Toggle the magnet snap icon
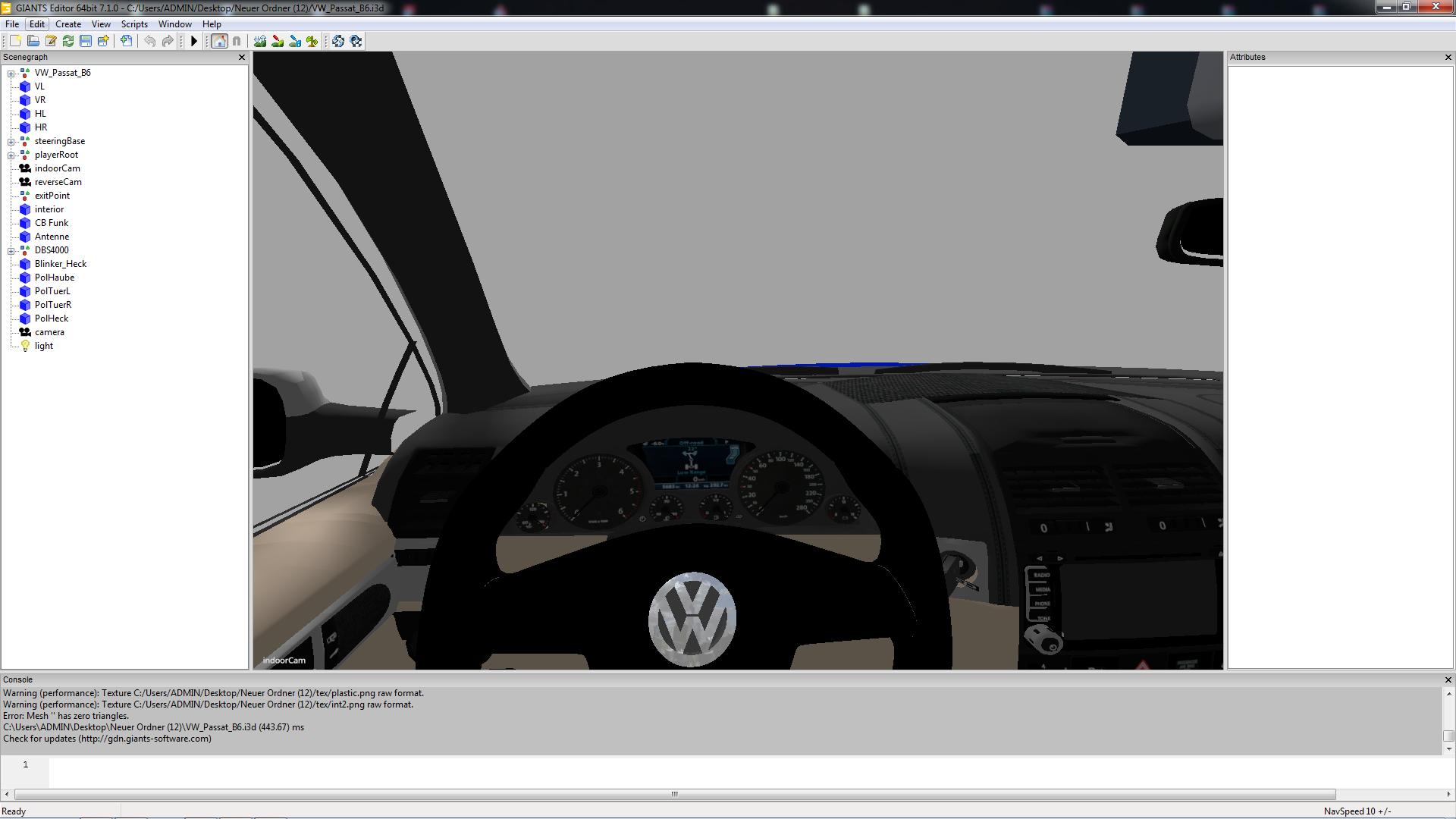Image resolution: width=1456 pixels, height=819 pixels. [237, 41]
